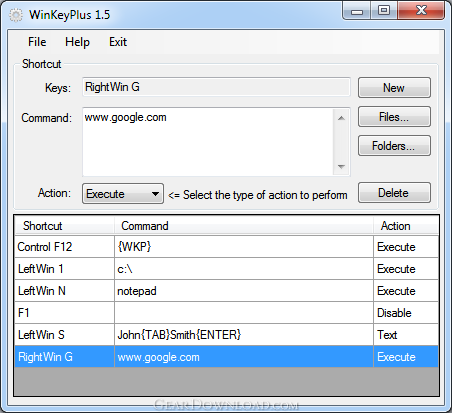Click the Command box scroll up arrow
Image resolution: width=452 pixels, height=413 pixels.
341,118
